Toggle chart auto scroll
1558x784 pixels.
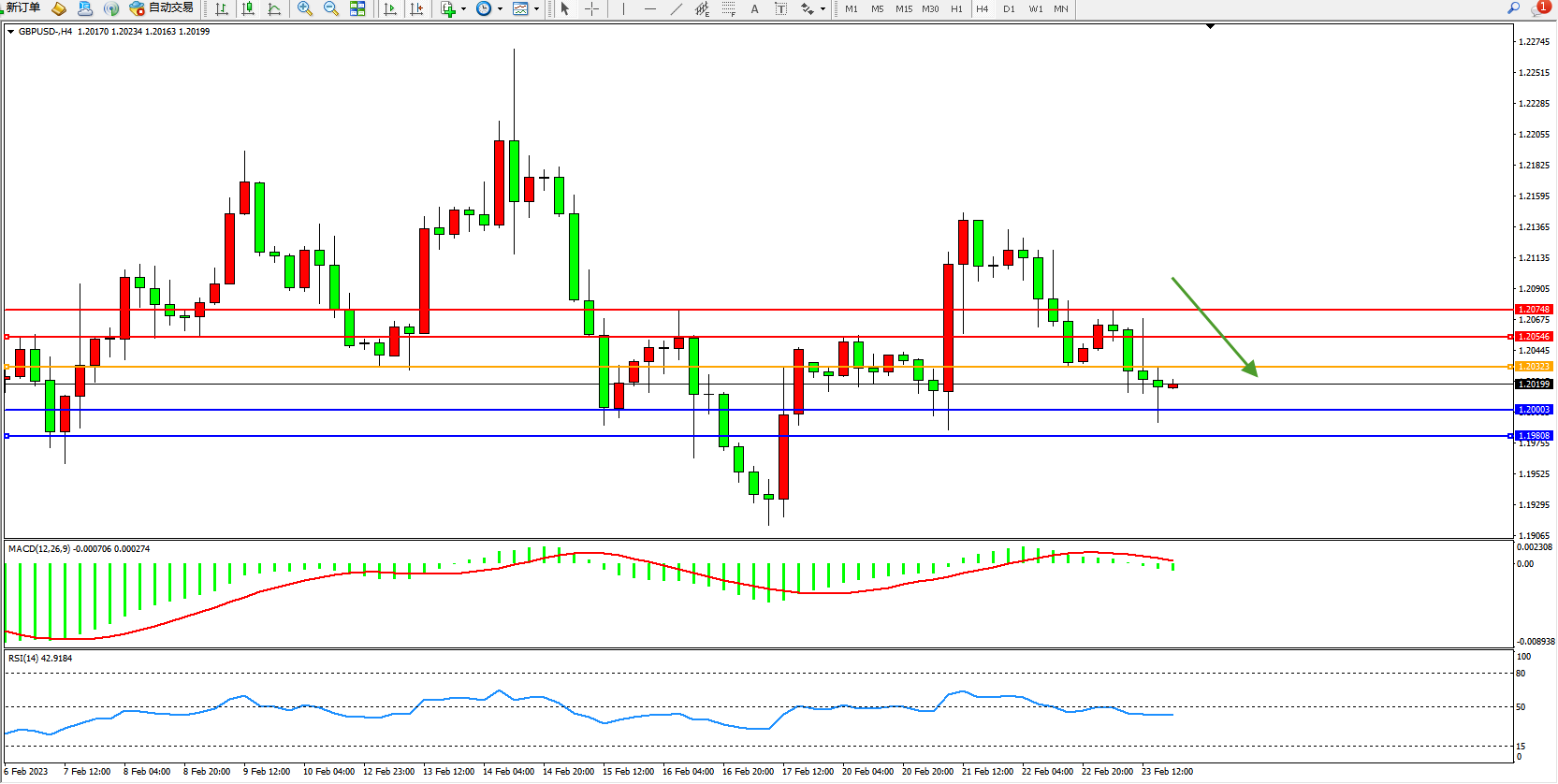click(x=390, y=9)
